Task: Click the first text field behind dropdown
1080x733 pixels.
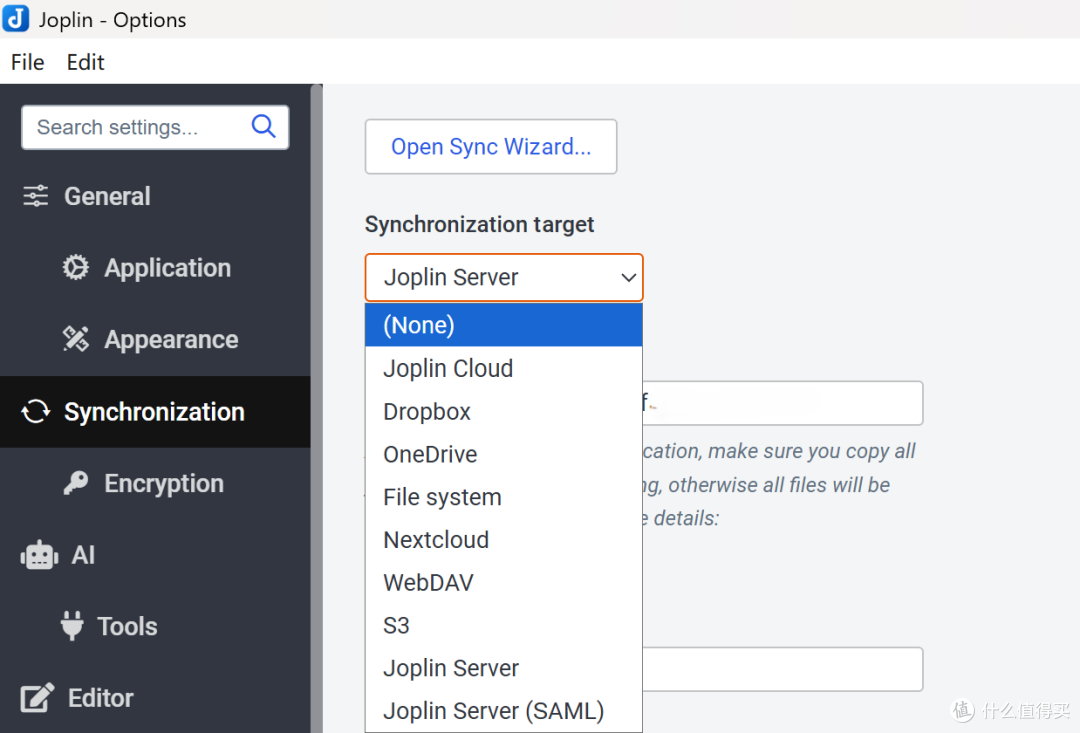Action: point(782,403)
